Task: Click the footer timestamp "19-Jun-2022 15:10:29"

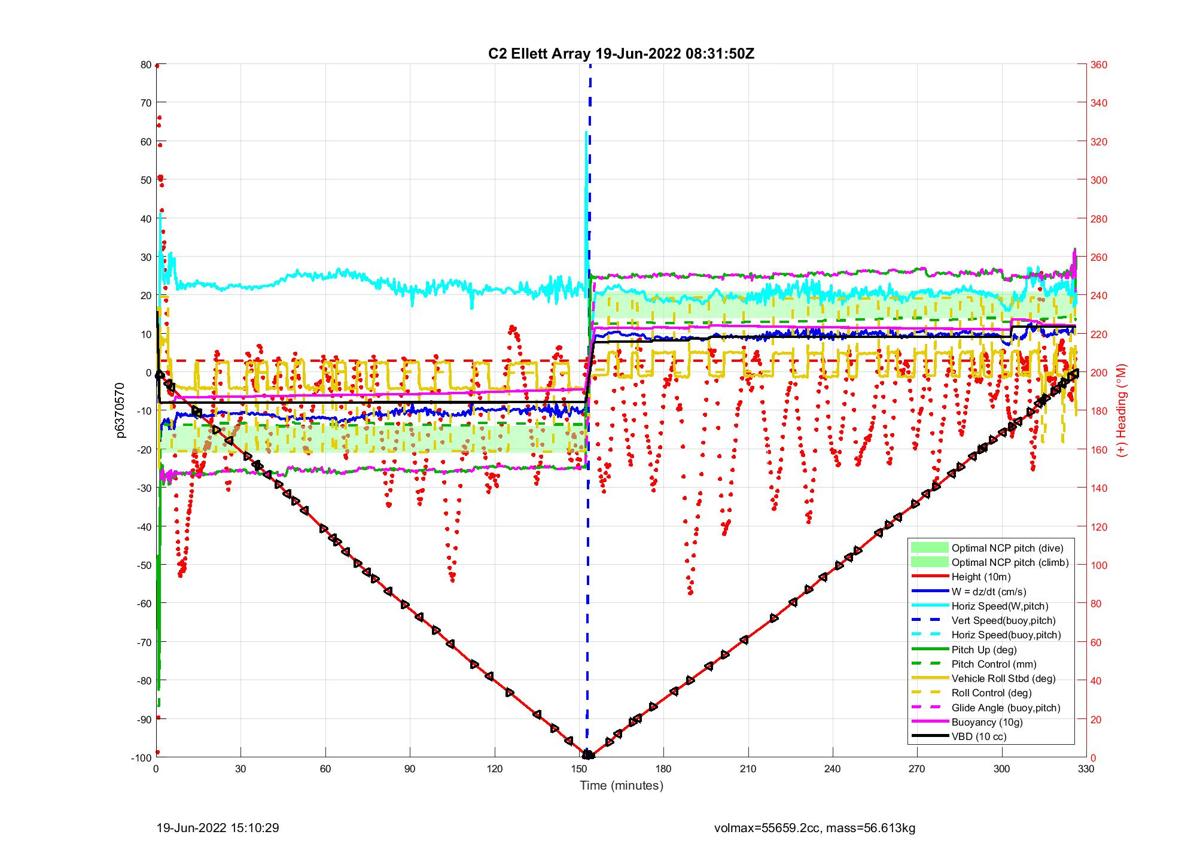Action: pyautogui.click(x=218, y=828)
